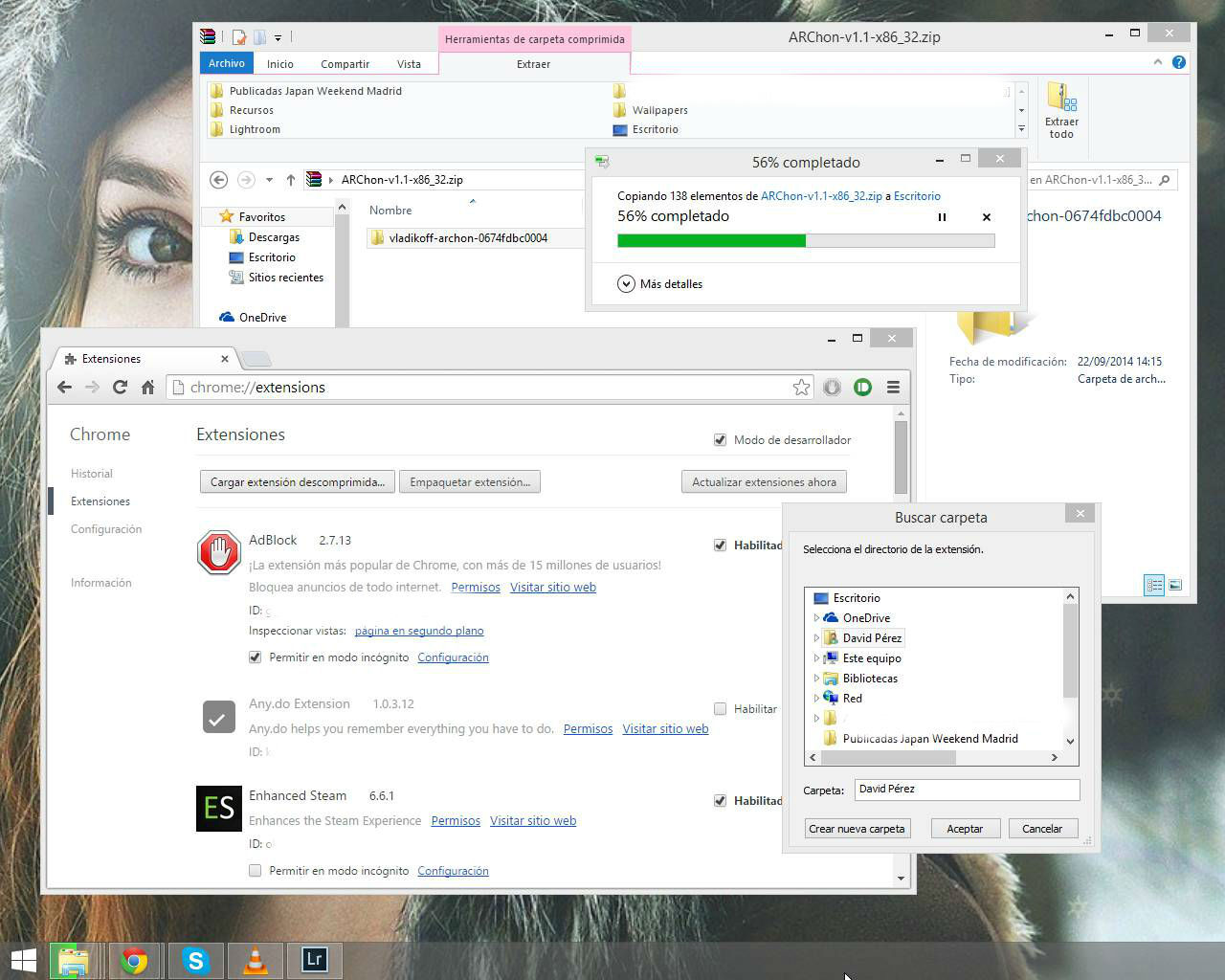
Task: Expand the OneDrive tree node
Action: 816,618
